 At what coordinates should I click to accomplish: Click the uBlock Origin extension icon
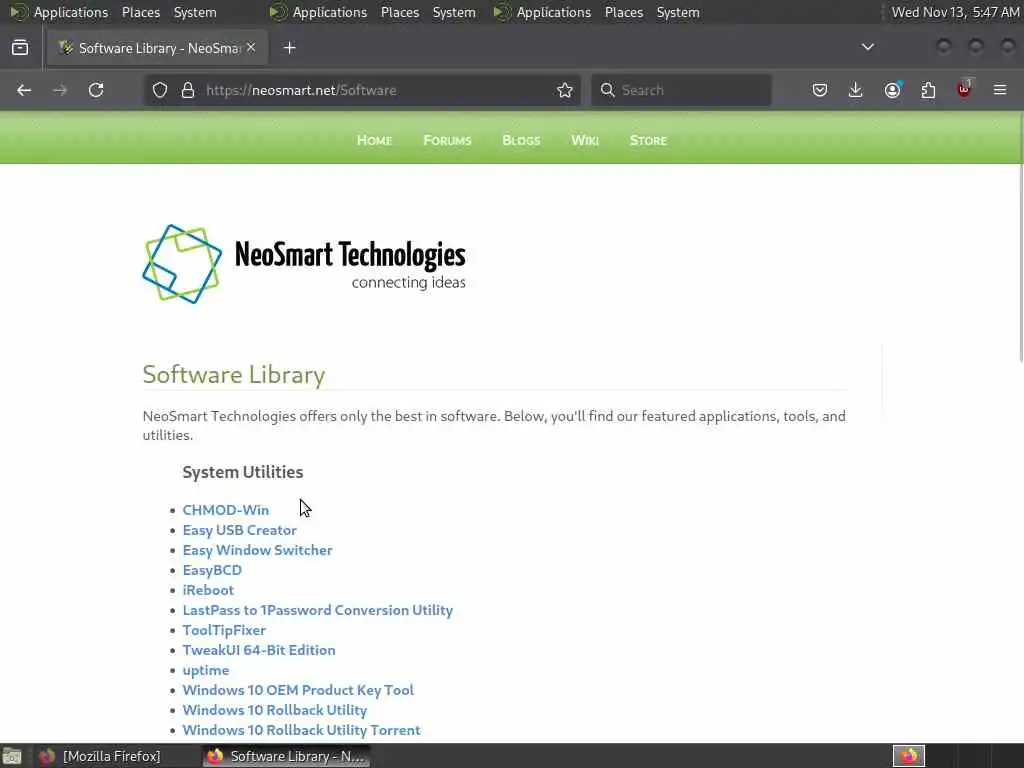964,89
